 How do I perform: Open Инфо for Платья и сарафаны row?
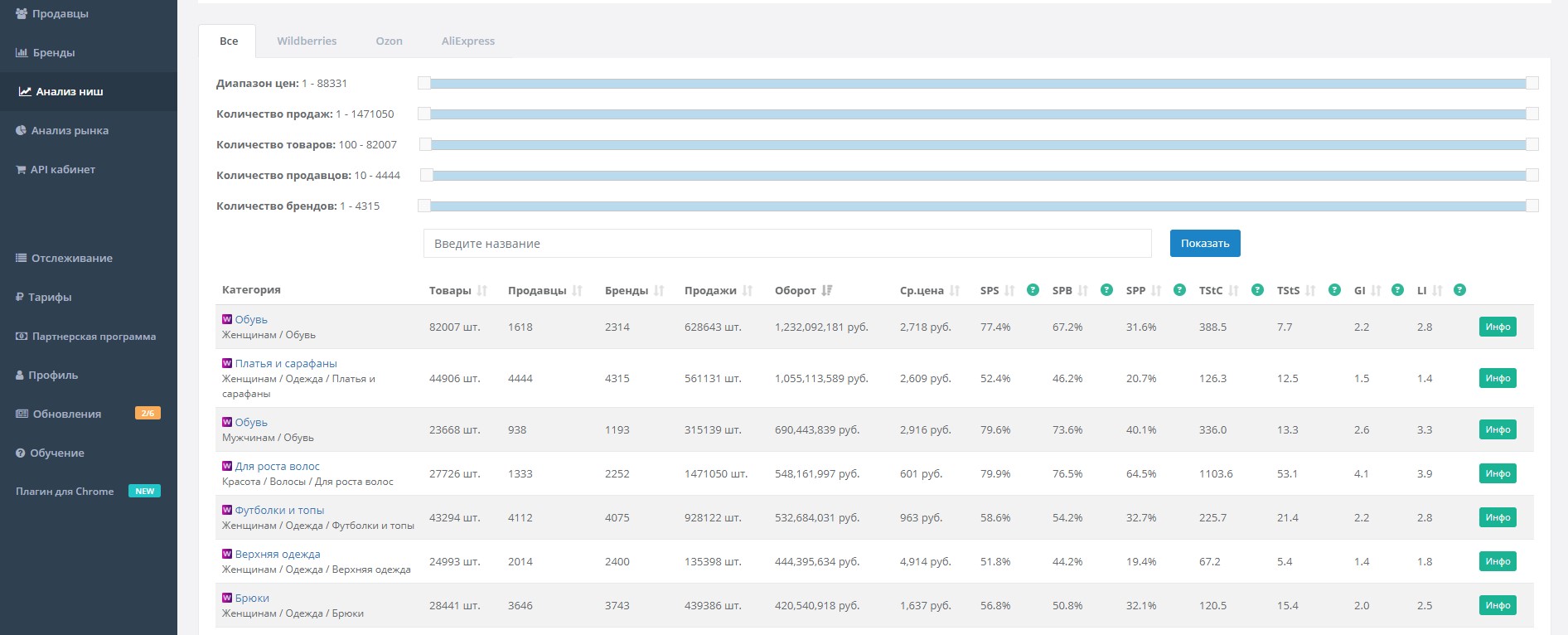point(1498,378)
